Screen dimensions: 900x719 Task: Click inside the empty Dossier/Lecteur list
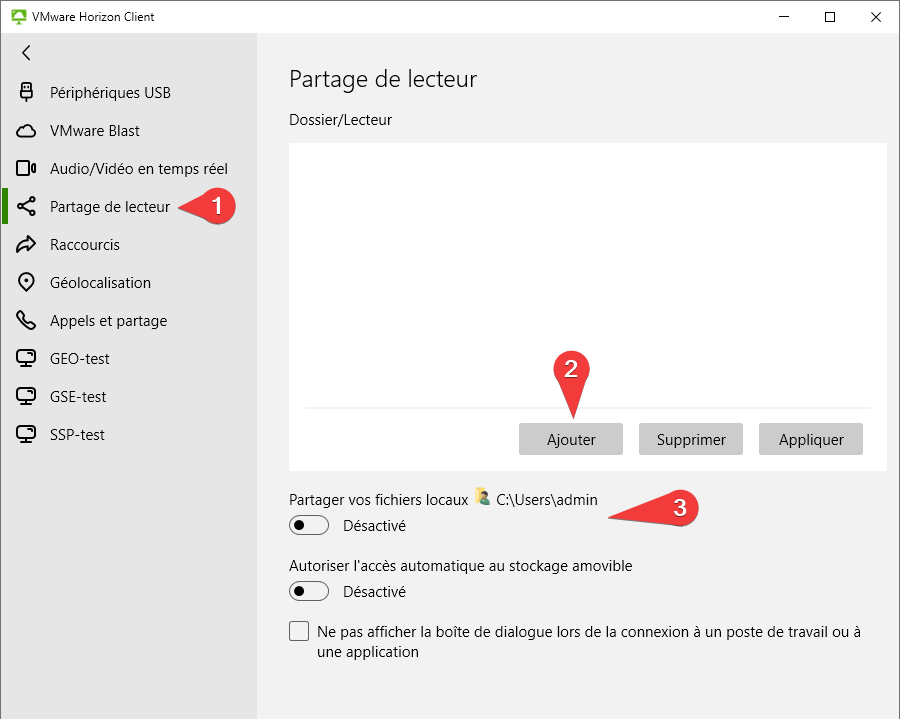(587, 270)
